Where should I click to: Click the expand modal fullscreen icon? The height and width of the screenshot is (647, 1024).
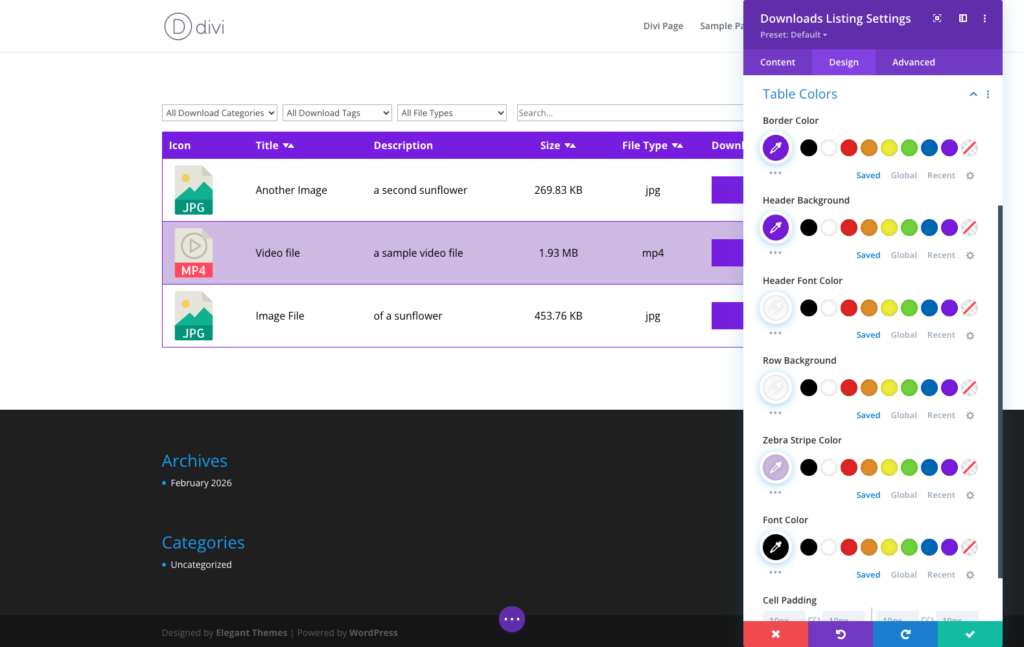[937, 18]
